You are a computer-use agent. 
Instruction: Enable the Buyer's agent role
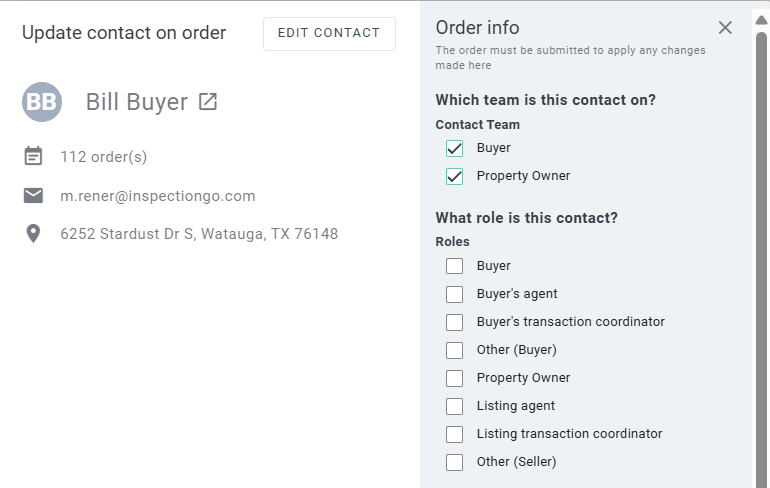[x=455, y=294]
